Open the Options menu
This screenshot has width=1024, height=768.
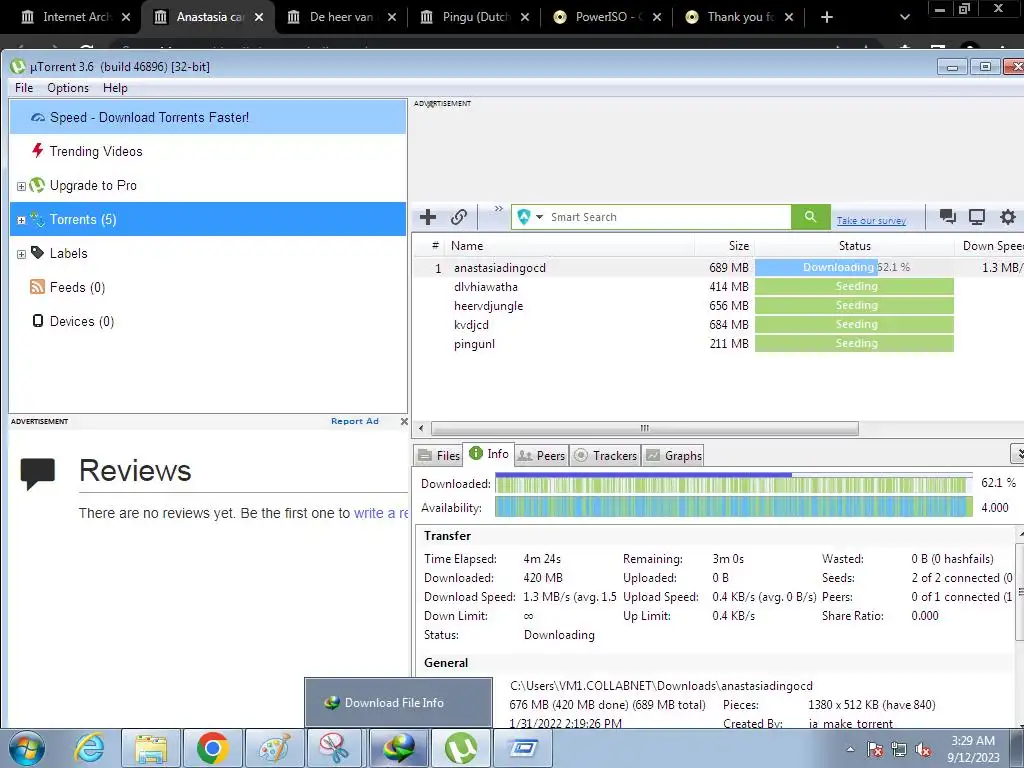pyautogui.click(x=68, y=88)
